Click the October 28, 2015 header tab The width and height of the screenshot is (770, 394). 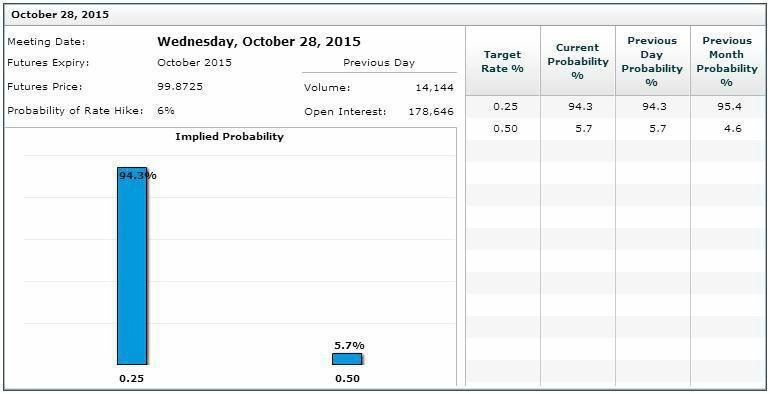[60, 15]
